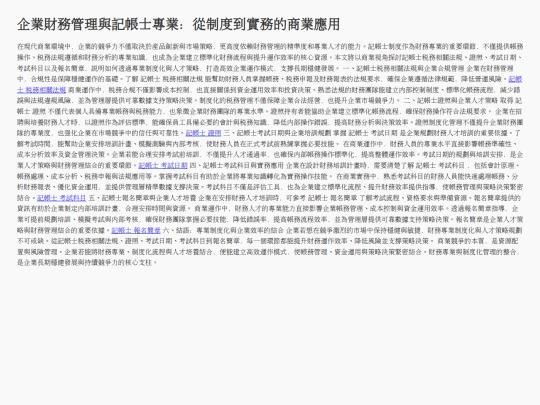540x405 pixels.
Task: Follow the 記帳士 考試科目 link
Action: click(61, 198)
